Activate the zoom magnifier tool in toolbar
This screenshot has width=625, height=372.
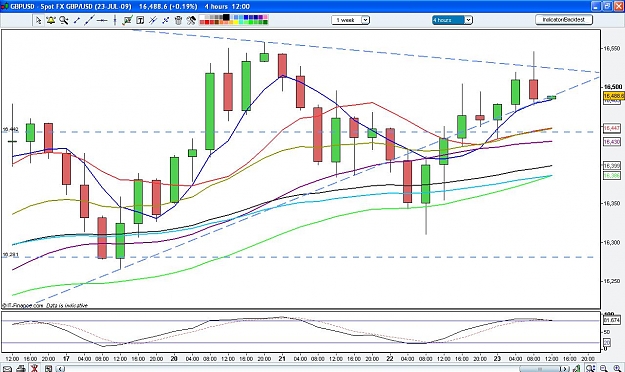point(64,20)
